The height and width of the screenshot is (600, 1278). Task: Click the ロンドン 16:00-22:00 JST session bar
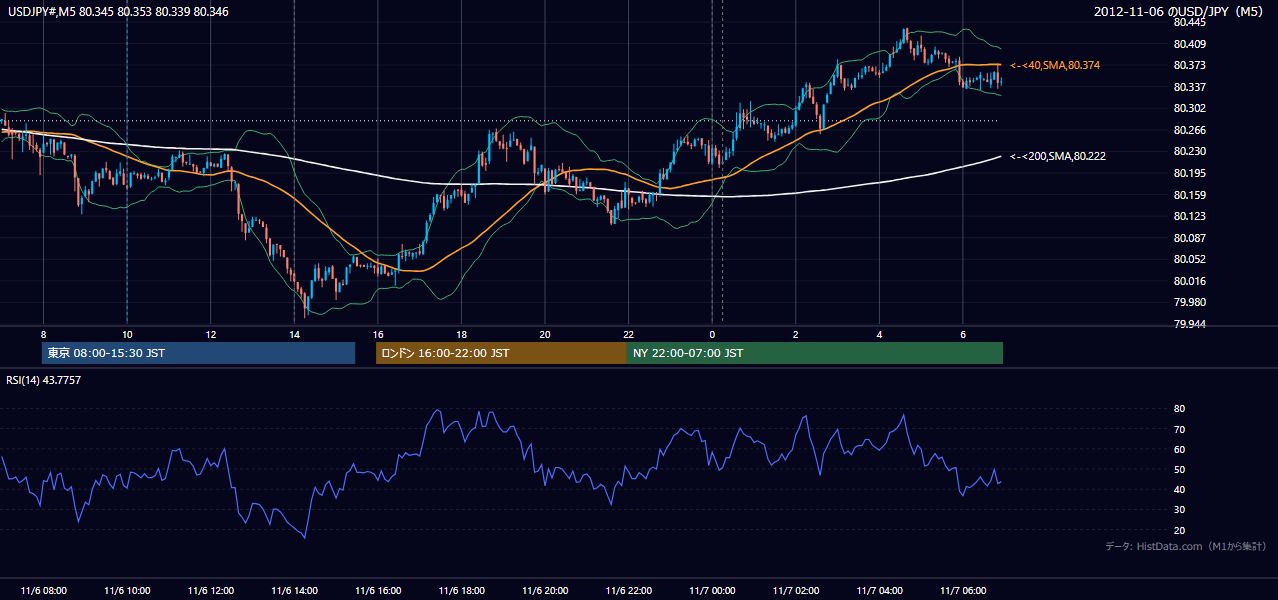pos(501,353)
